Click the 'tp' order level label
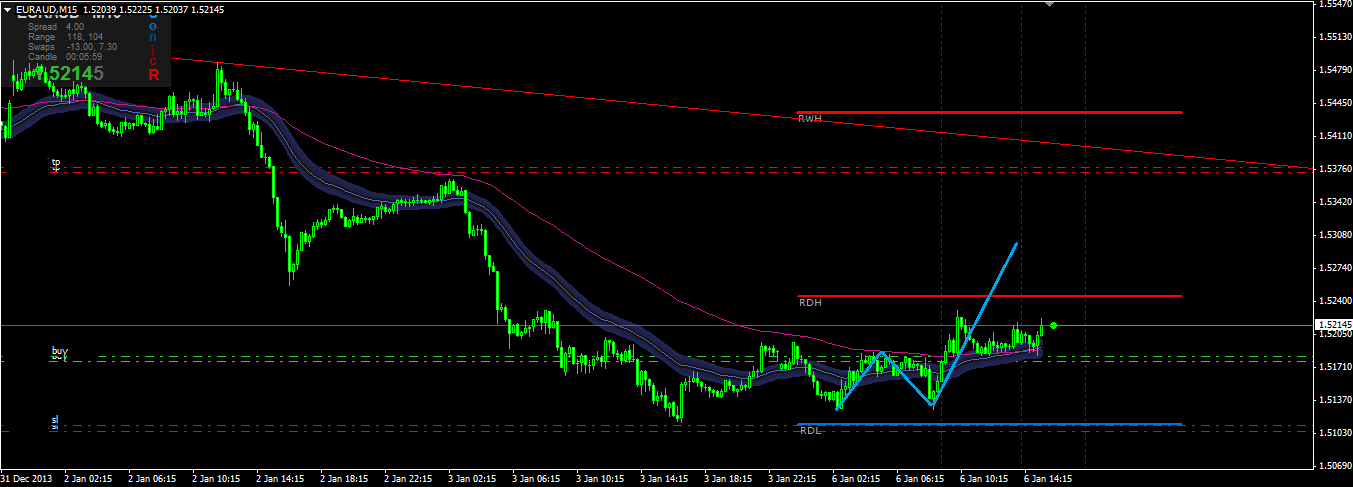This screenshot has height=487, width=1353. [56, 162]
